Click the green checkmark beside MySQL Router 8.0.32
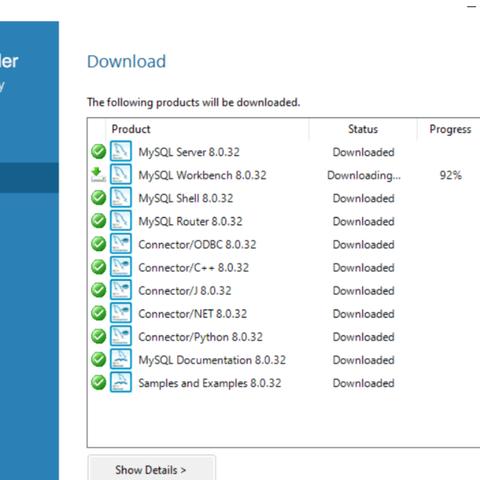Image resolution: width=480 pixels, height=480 pixels. click(99, 221)
